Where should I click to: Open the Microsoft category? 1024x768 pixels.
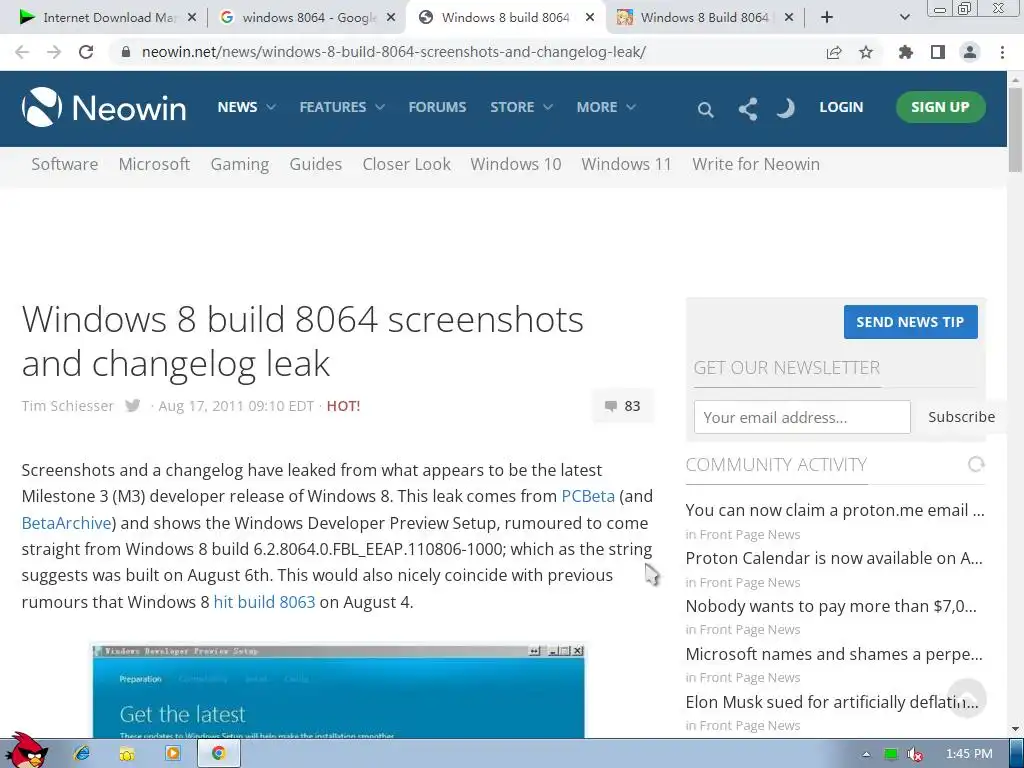[154, 164]
